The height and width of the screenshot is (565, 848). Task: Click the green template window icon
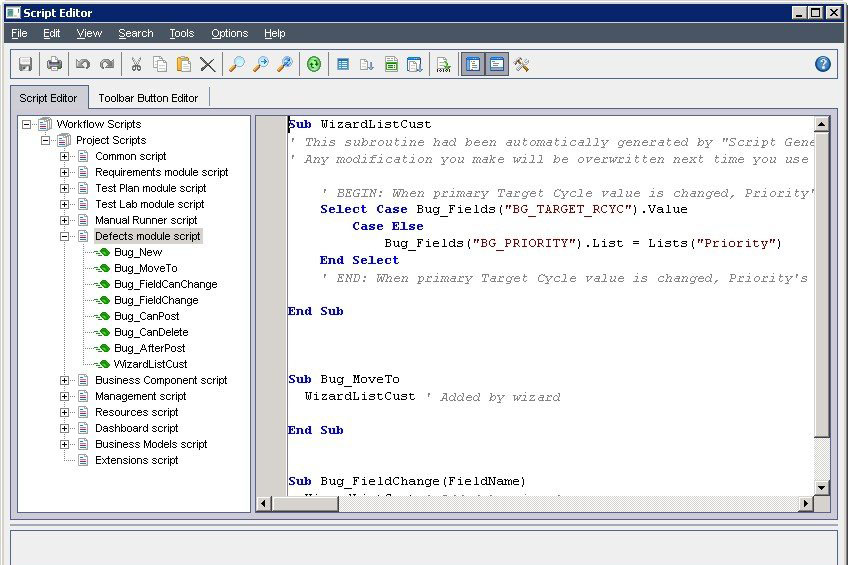click(x=391, y=64)
